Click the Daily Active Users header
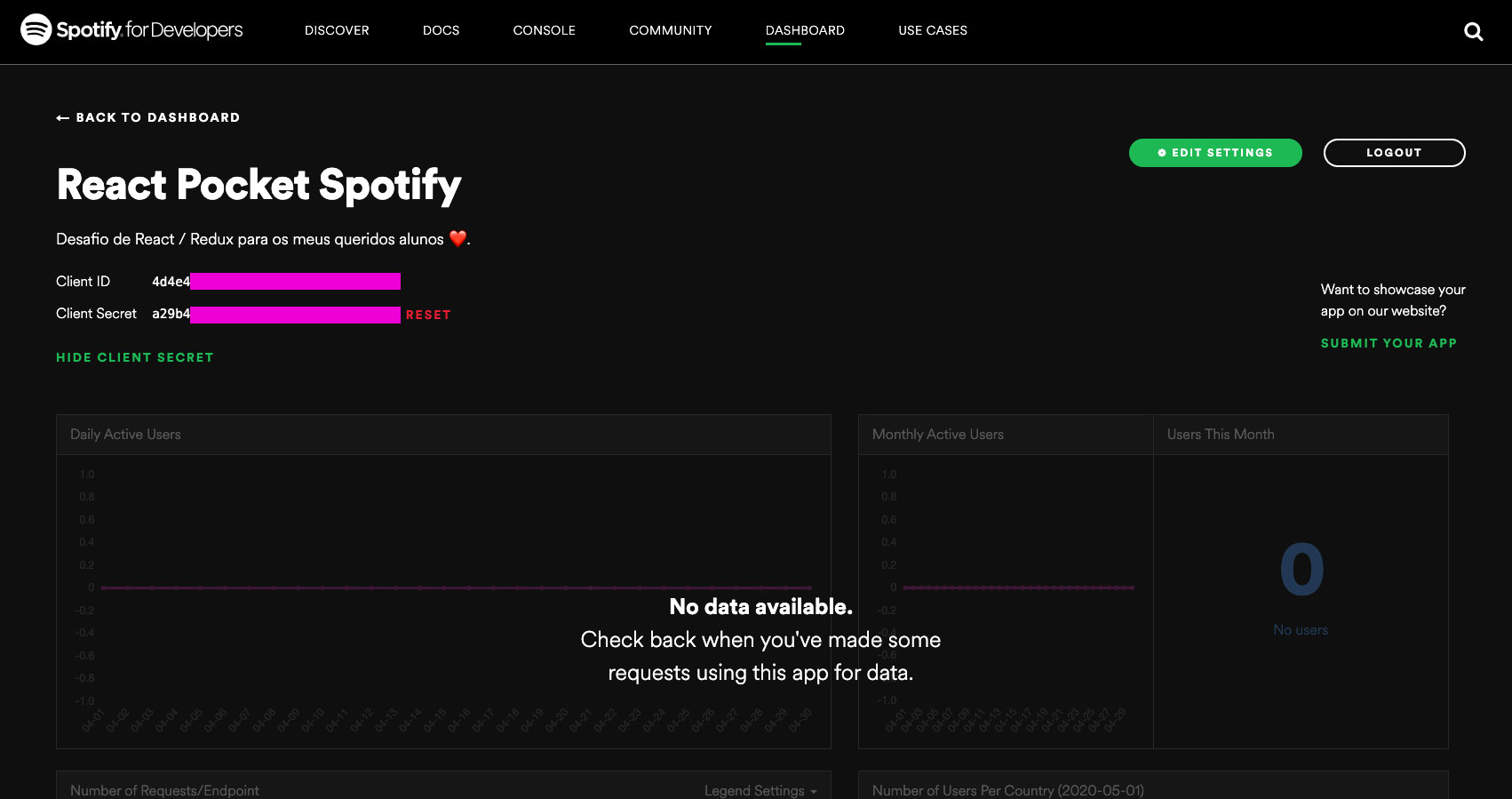 click(x=125, y=435)
